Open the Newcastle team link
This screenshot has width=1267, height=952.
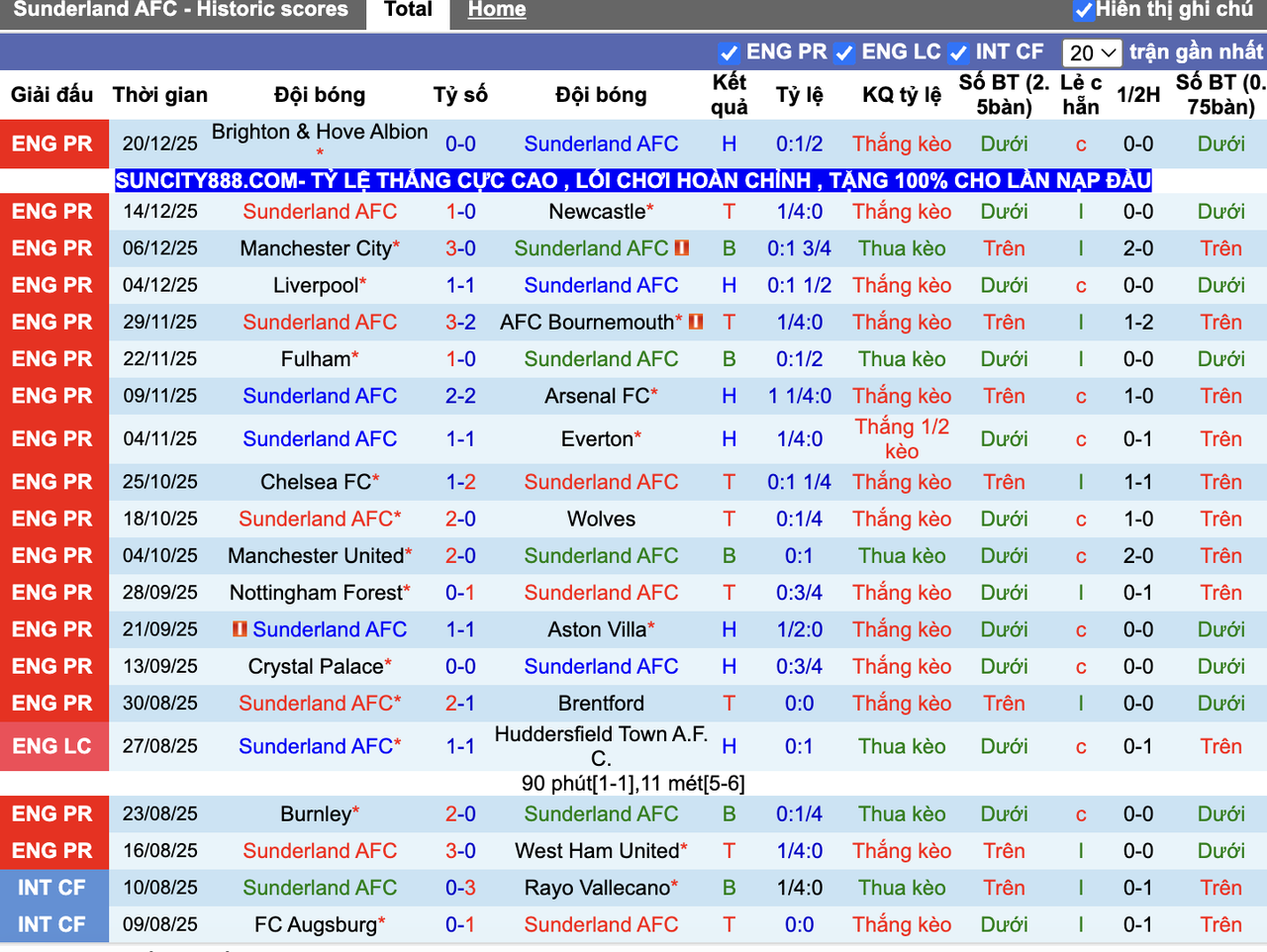click(x=597, y=211)
